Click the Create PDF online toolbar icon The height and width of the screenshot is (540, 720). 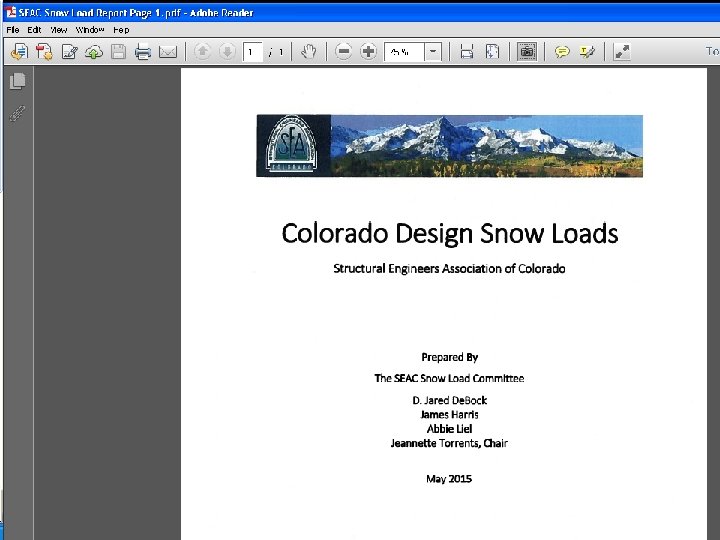[x=19, y=51]
